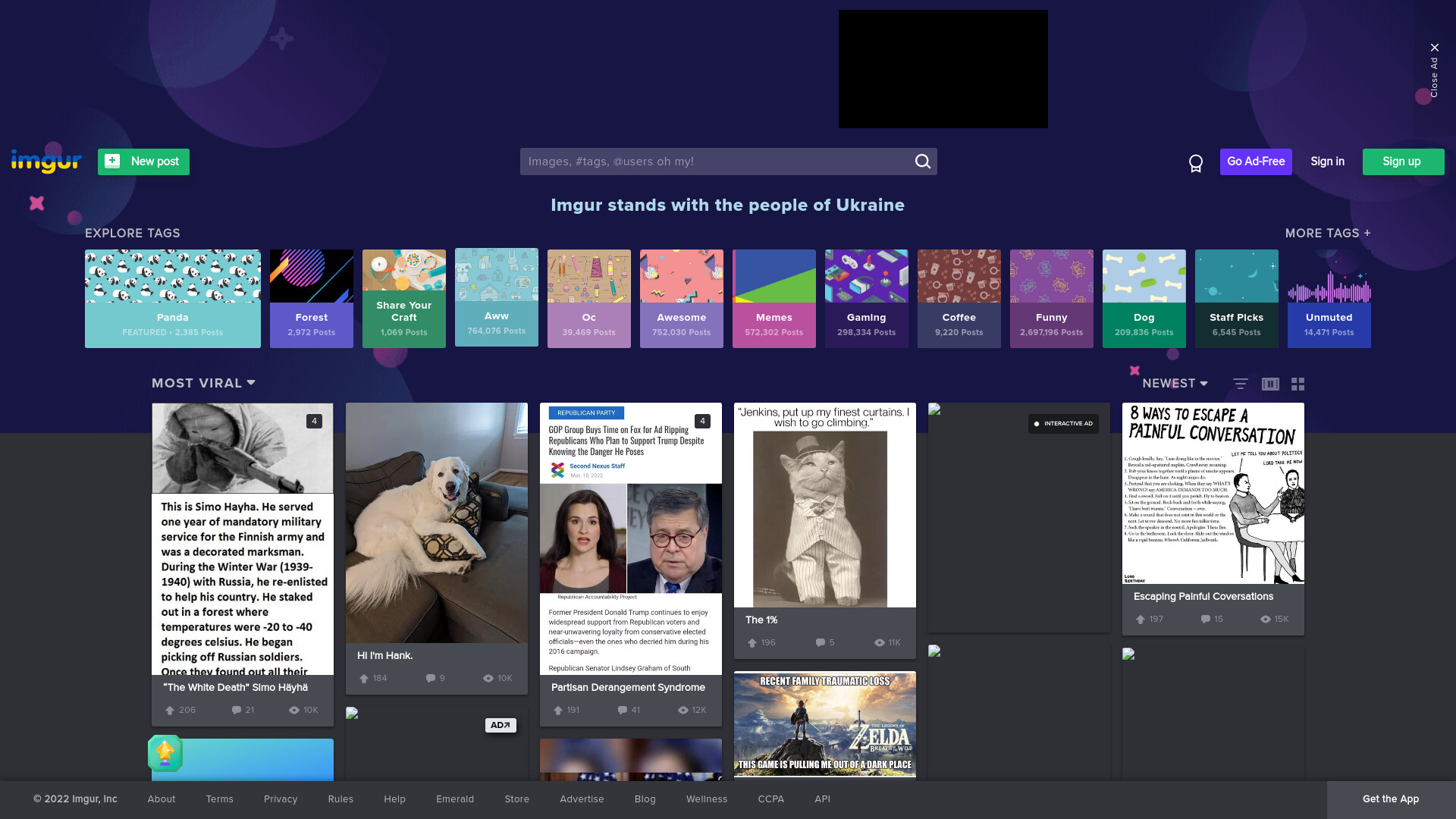Click comment icon on Hi I'm Hank post
Image resolution: width=1456 pixels, height=819 pixels.
431,679
